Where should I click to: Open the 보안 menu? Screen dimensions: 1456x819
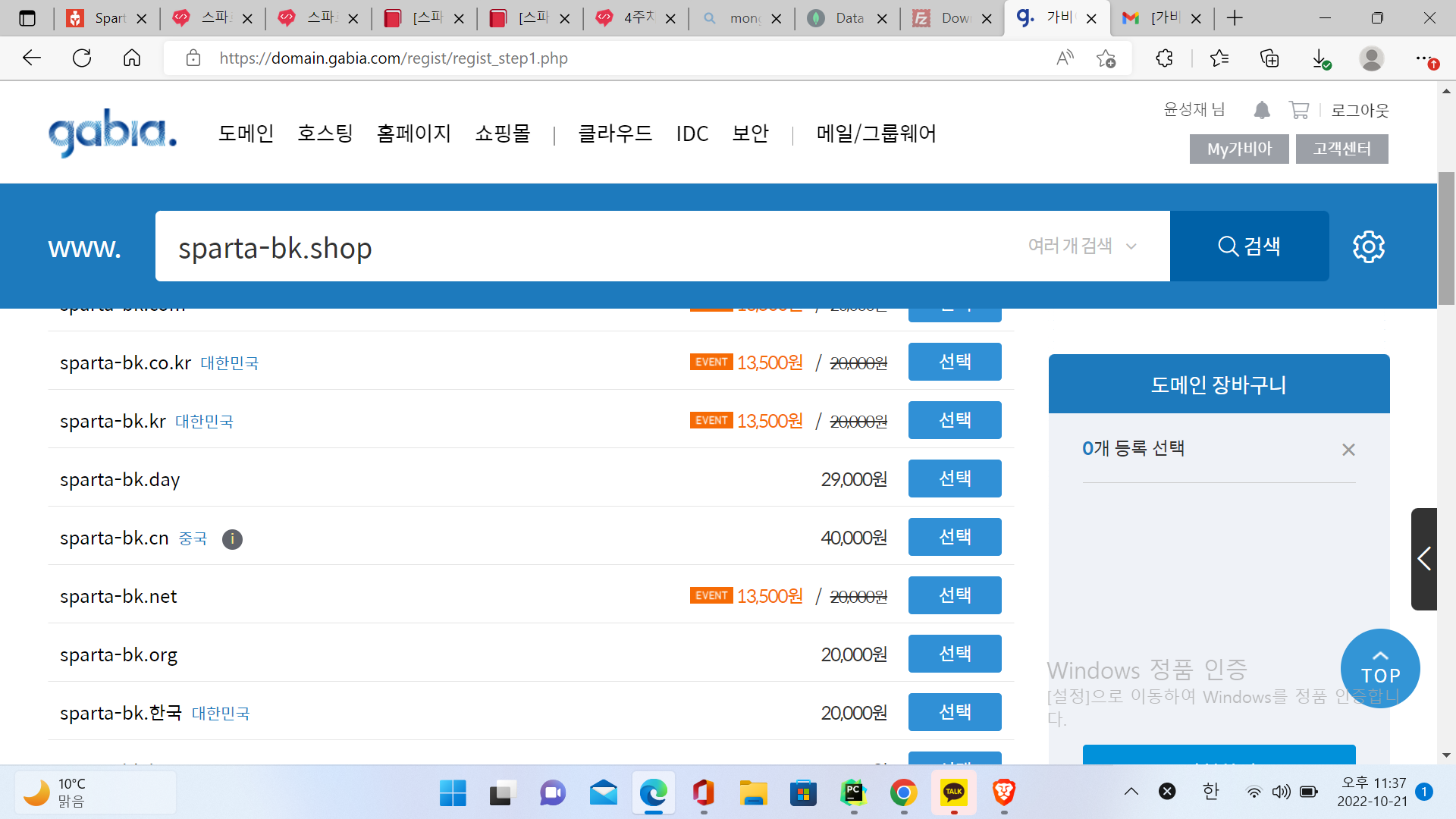click(750, 133)
